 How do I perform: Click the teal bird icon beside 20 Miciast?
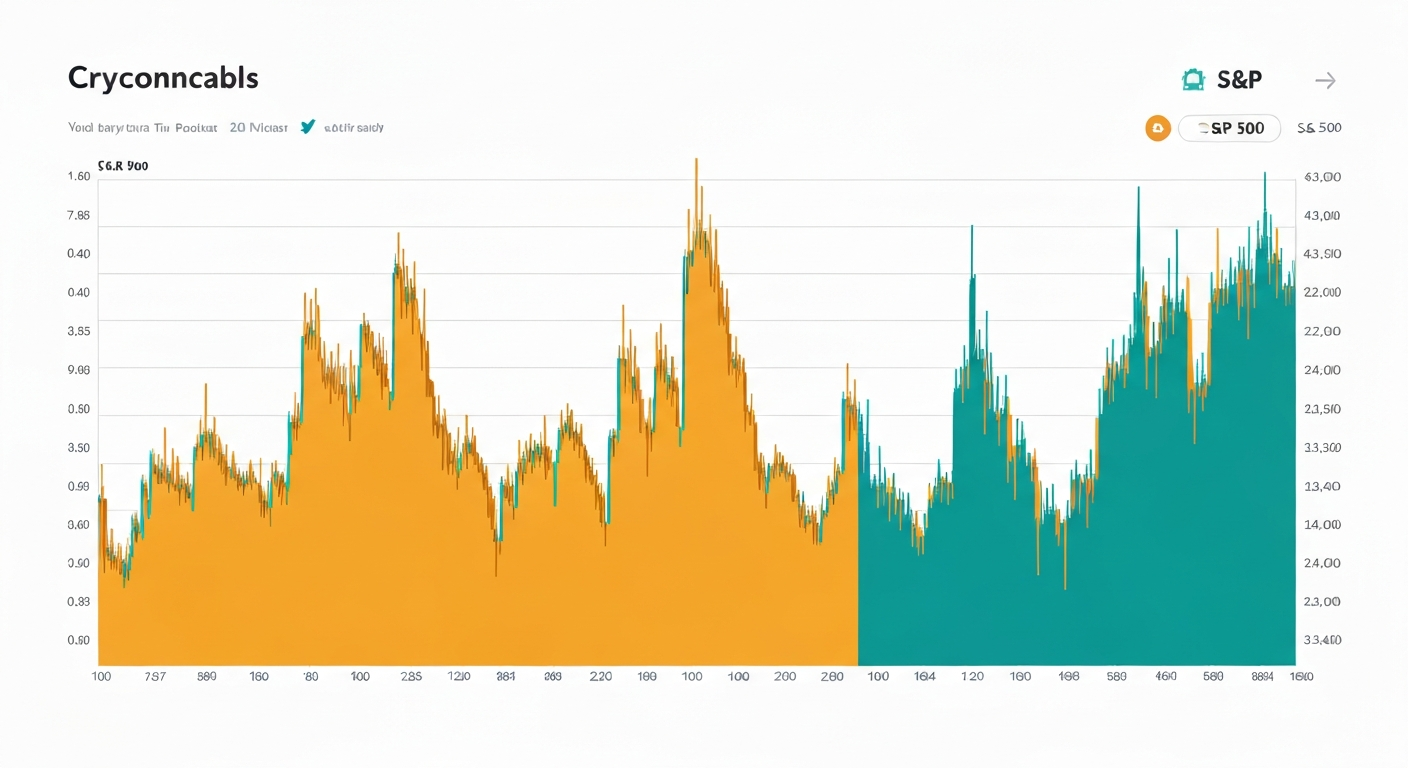click(x=308, y=127)
